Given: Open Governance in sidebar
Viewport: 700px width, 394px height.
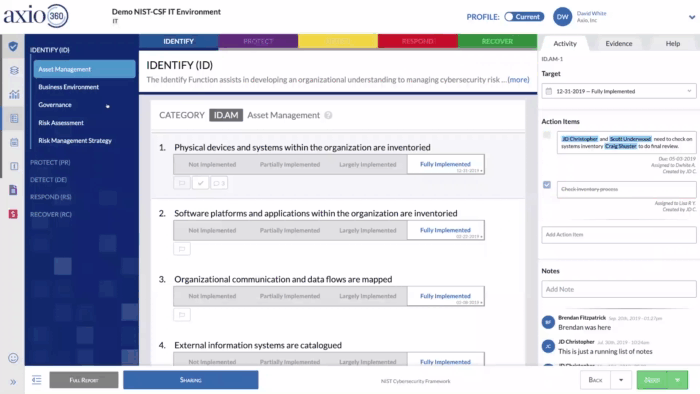Looking at the screenshot, I should tap(55, 105).
